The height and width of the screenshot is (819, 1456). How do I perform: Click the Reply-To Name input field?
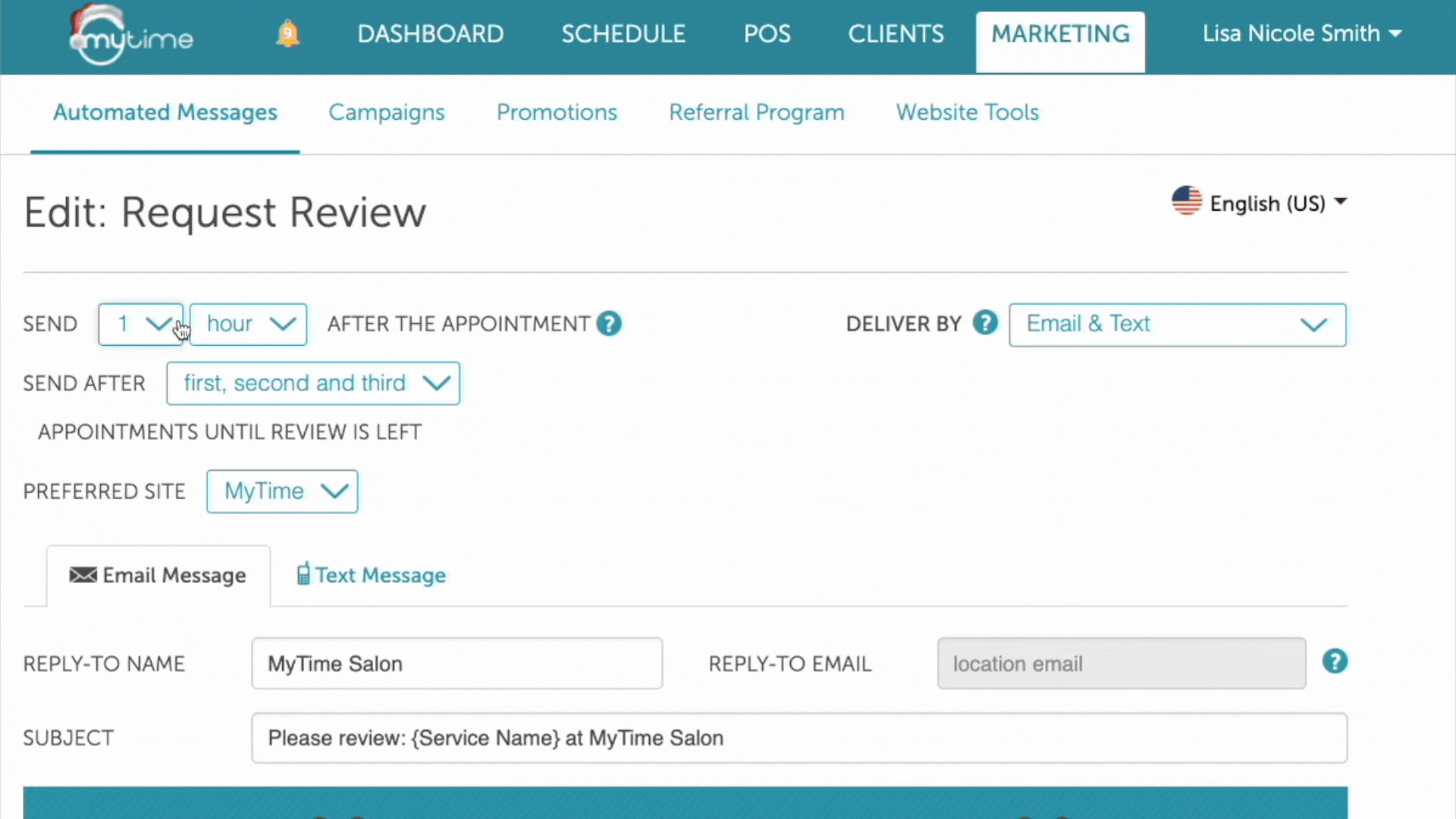click(x=457, y=664)
